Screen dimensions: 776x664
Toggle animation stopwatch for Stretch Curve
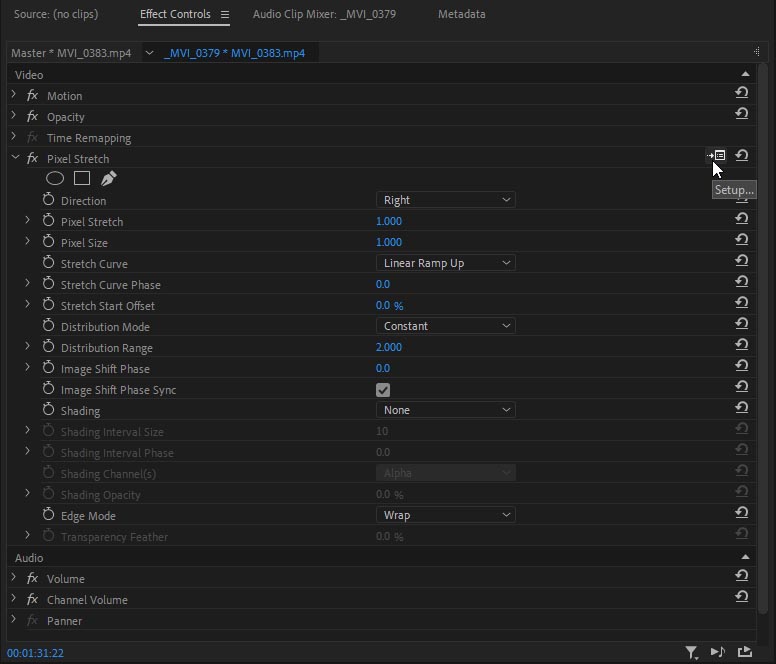pos(48,263)
